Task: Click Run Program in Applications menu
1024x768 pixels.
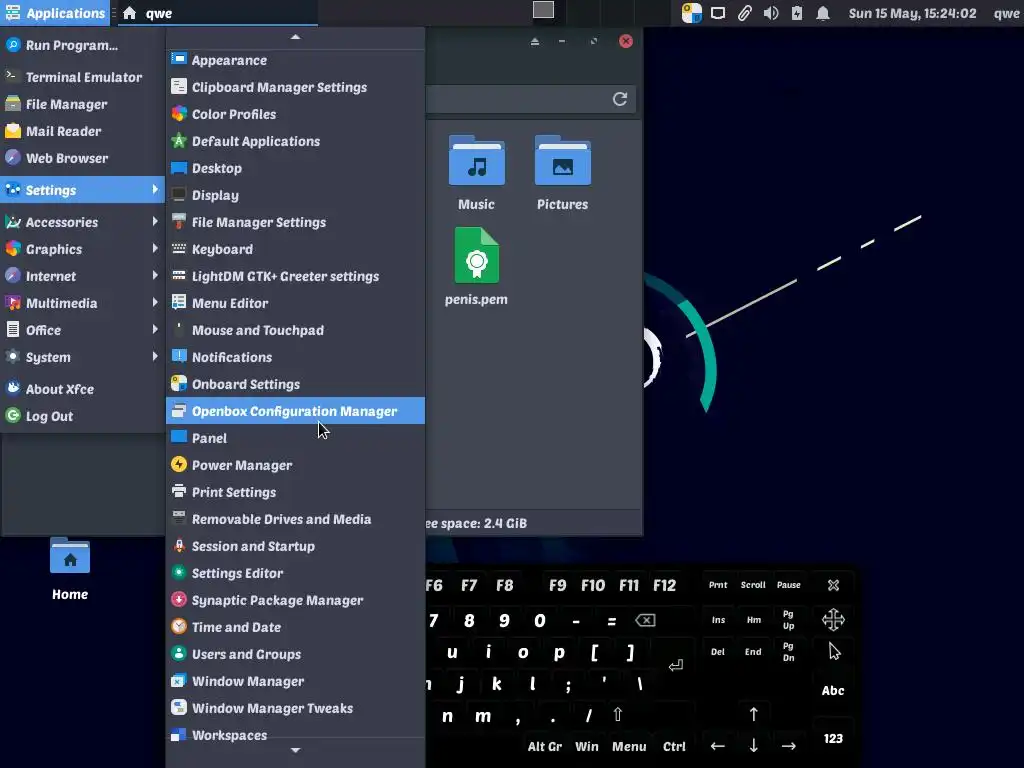Action: pos(82,45)
